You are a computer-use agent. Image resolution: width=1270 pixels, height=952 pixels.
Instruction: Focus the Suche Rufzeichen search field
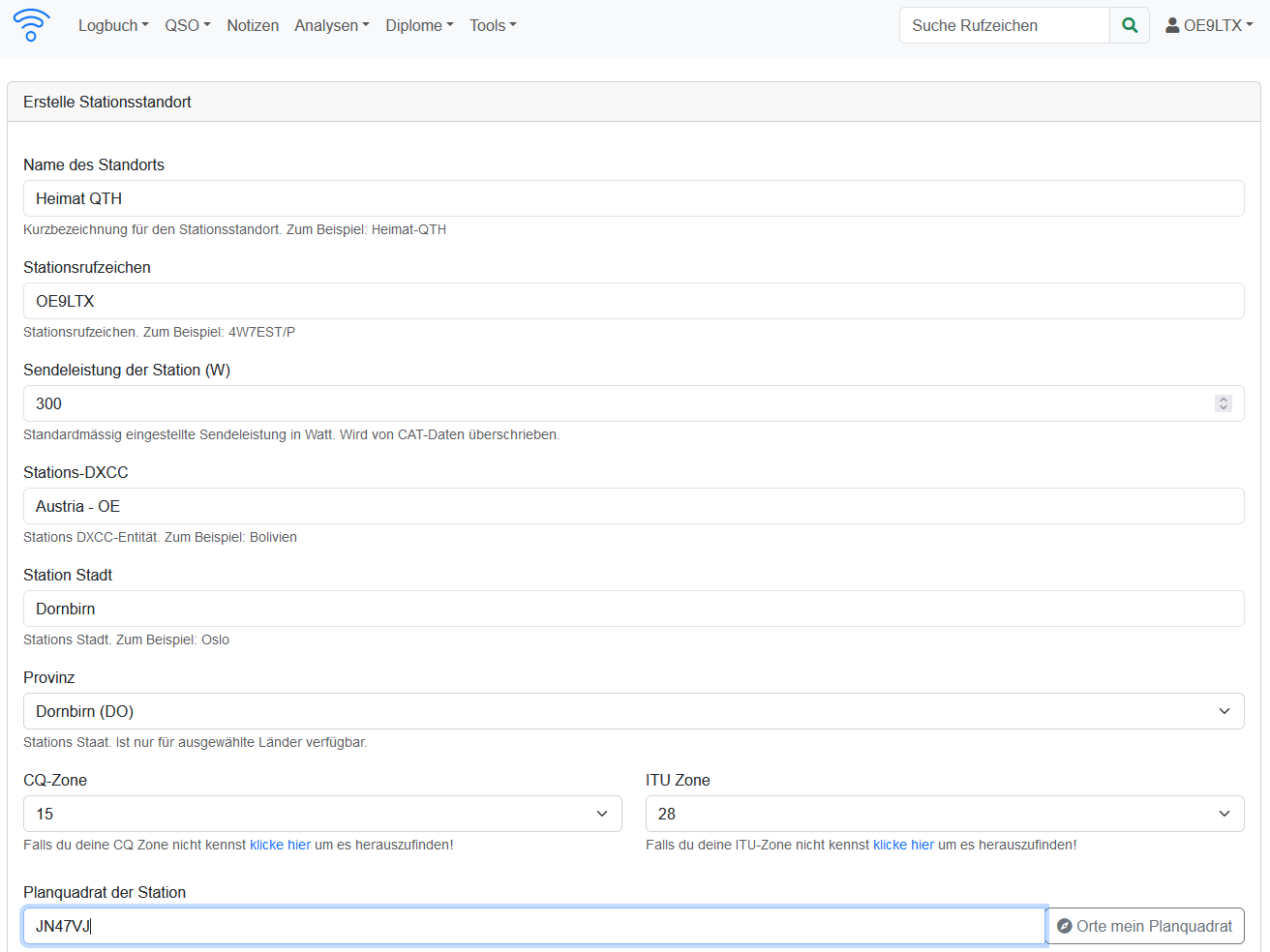[1005, 25]
